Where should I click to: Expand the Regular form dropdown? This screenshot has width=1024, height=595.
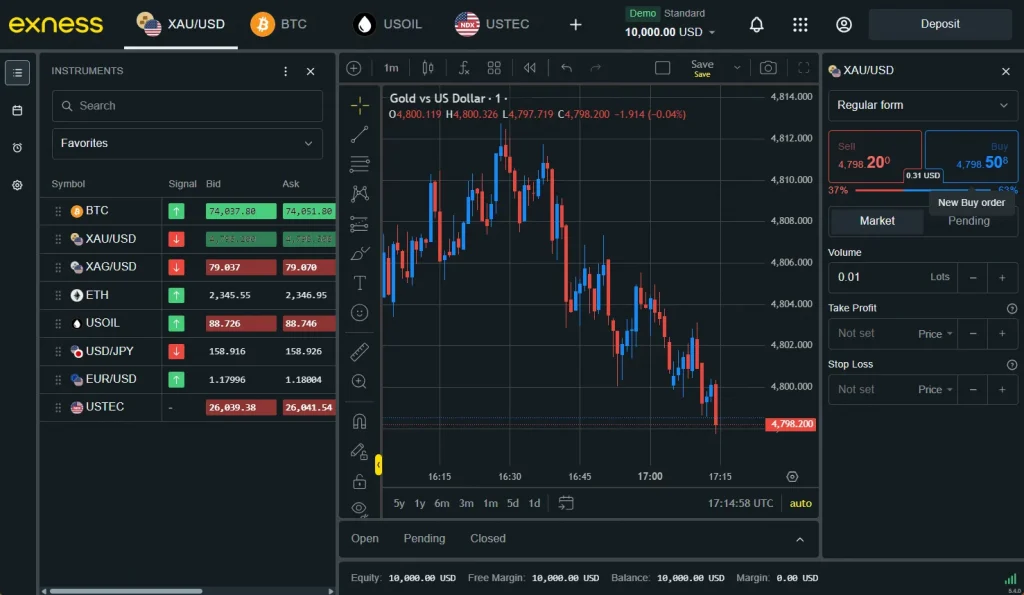click(x=923, y=105)
